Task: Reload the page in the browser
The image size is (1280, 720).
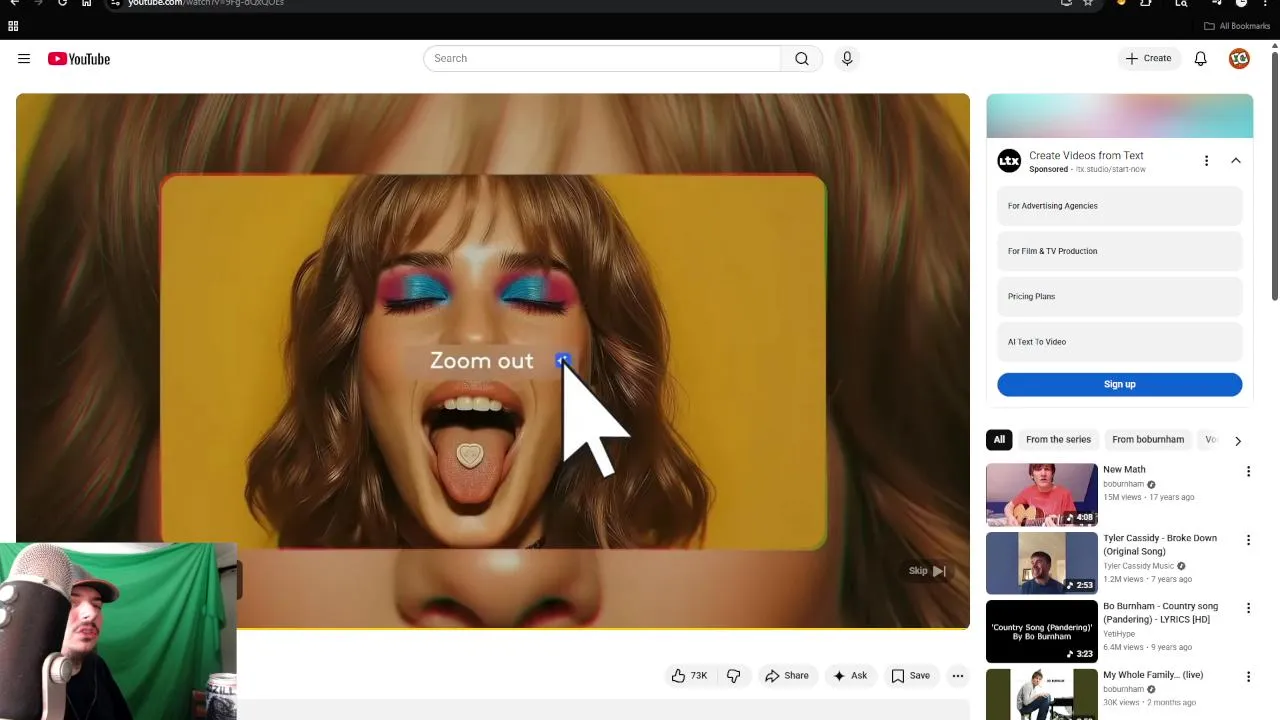Action: pos(62,3)
